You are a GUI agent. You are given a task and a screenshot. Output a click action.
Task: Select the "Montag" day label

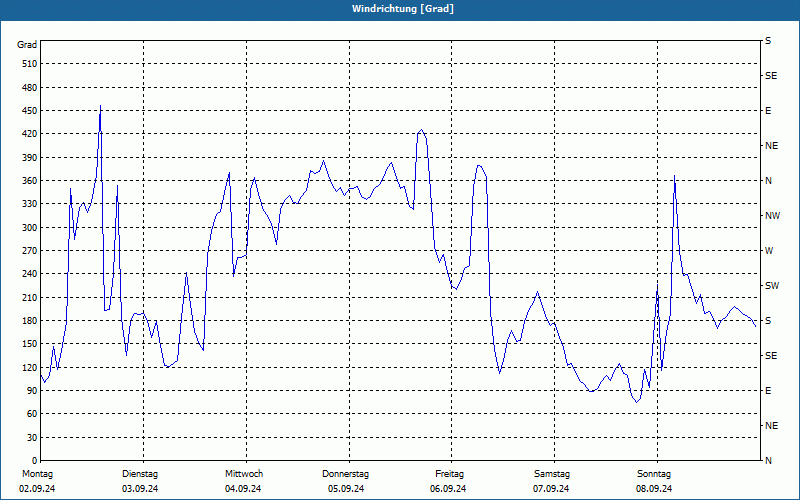pos(37,474)
